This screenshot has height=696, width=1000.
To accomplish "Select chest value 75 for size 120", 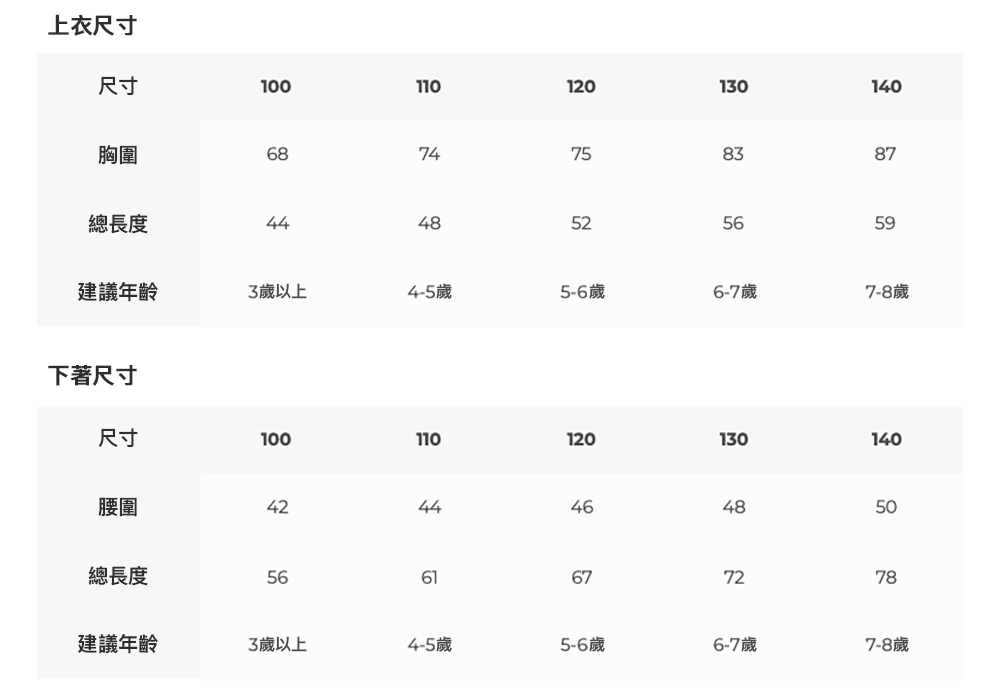I will click(581, 154).
